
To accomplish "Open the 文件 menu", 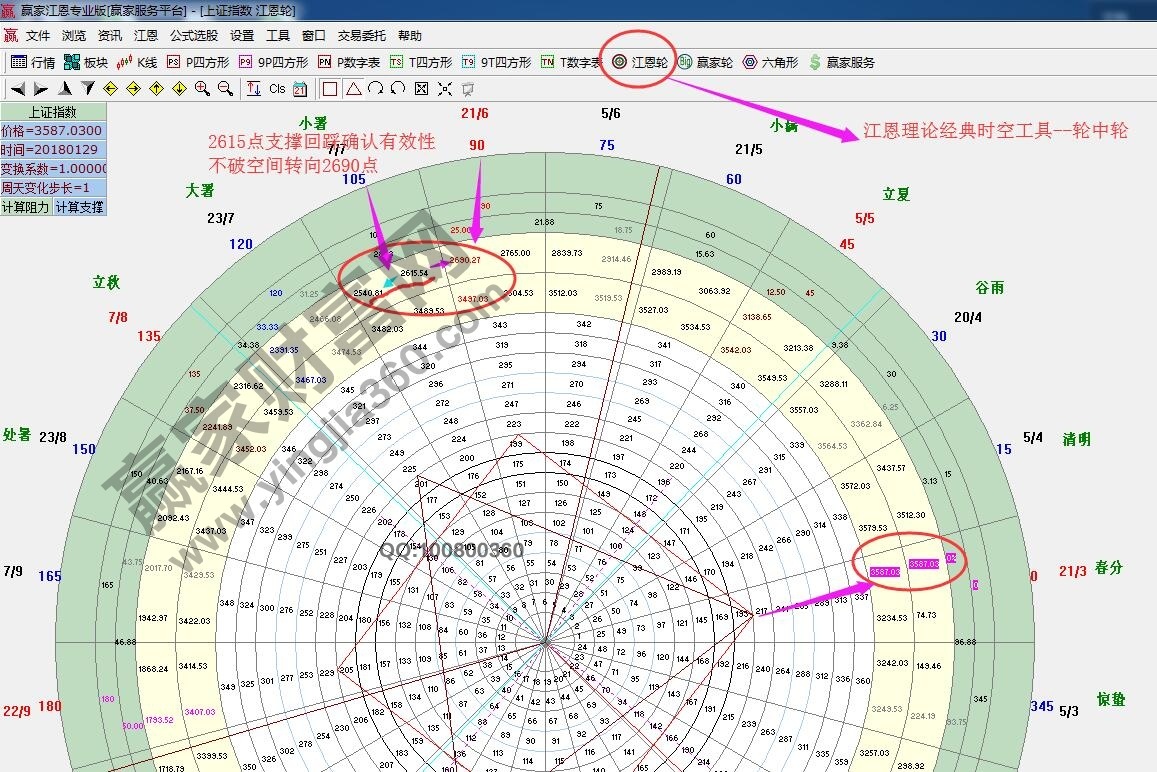I will pos(37,34).
